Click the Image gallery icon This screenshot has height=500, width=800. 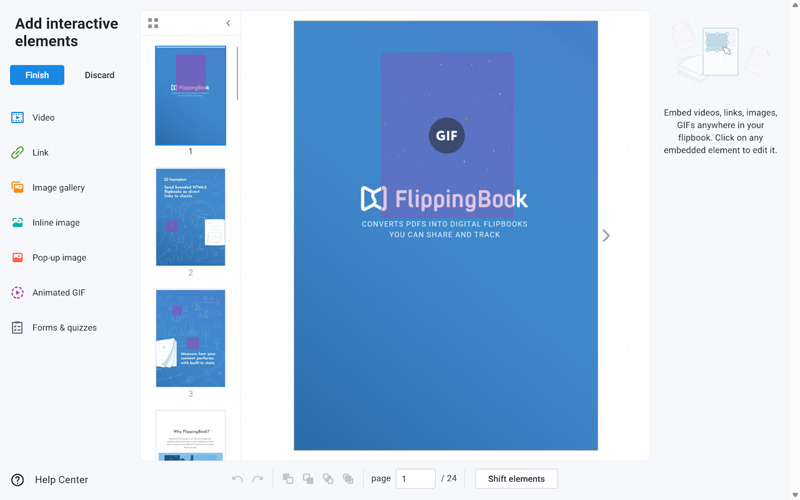point(17,187)
